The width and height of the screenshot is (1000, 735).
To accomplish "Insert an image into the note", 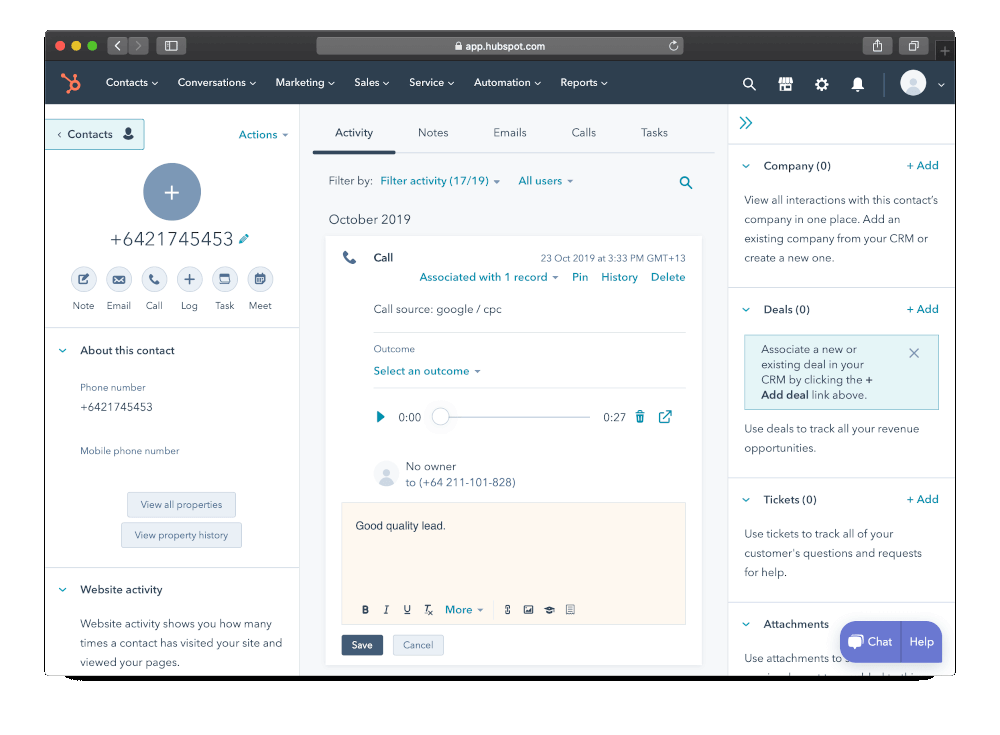I will pyautogui.click(x=528, y=609).
